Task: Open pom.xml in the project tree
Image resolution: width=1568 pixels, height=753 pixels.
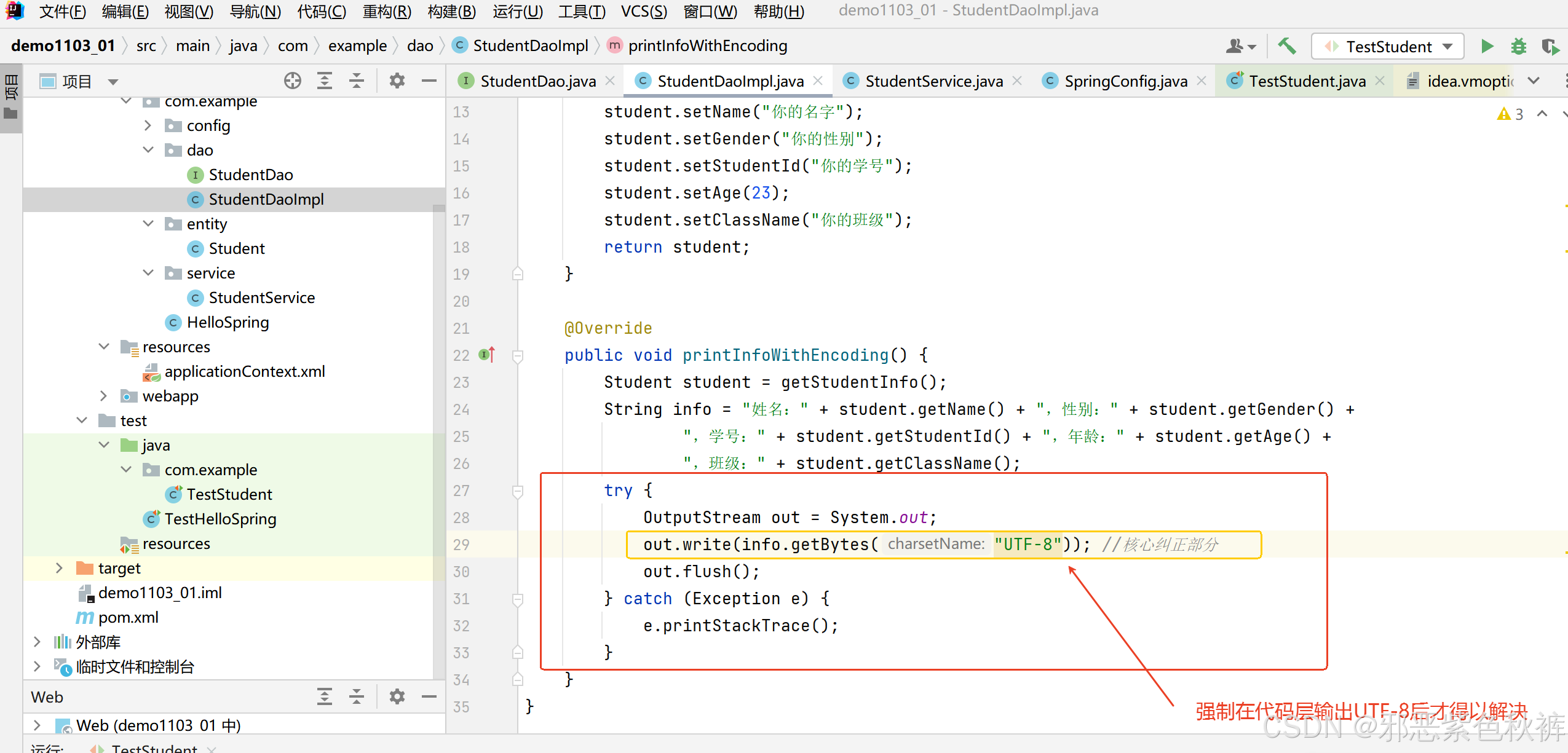Action: (x=128, y=617)
